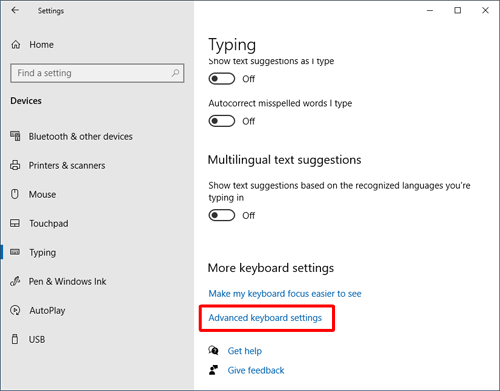Click the Touchpad icon in sidebar
This screenshot has height=391, width=500.
[15, 223]
